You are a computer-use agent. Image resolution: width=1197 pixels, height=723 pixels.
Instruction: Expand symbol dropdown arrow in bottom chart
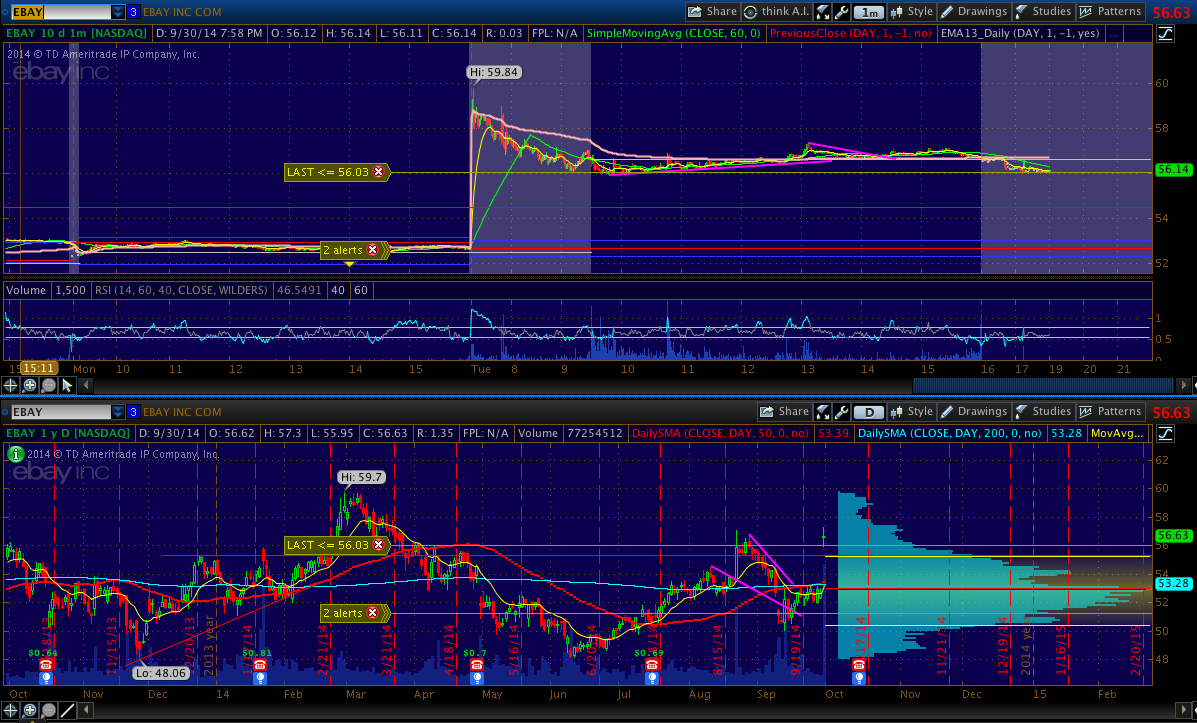[118, 411]
